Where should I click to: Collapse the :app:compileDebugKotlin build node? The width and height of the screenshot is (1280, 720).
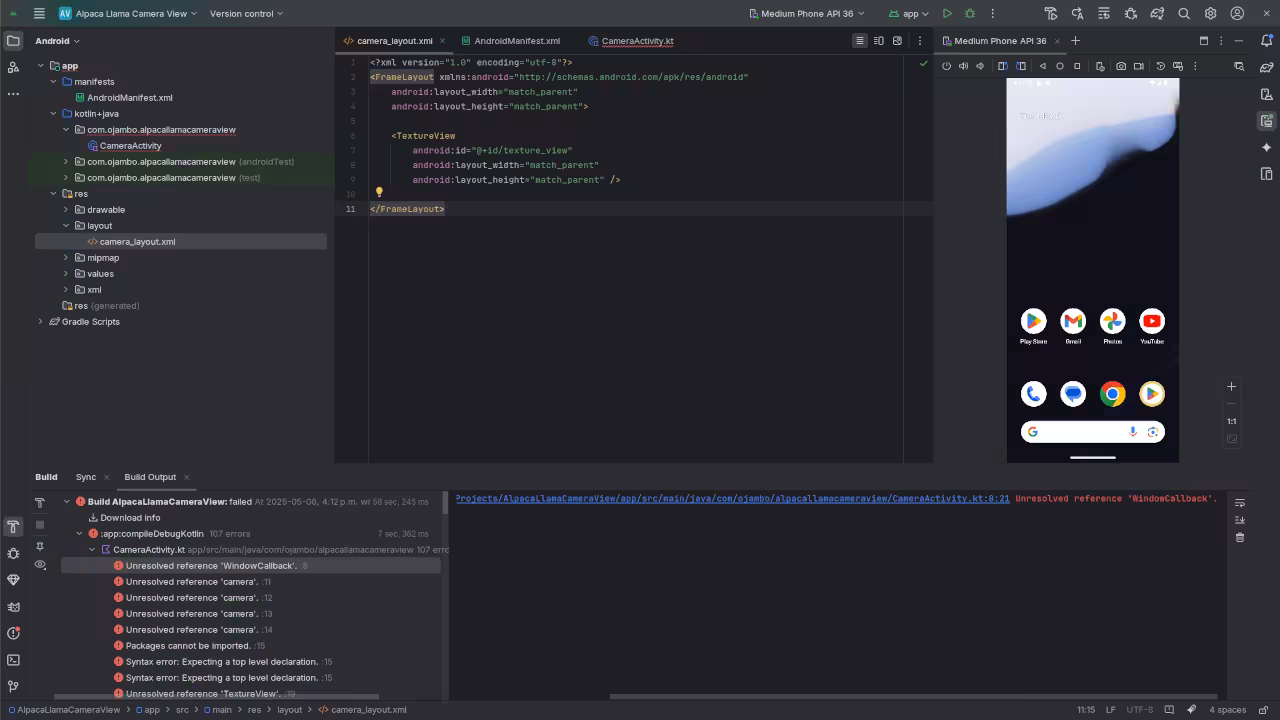(79, 534)
